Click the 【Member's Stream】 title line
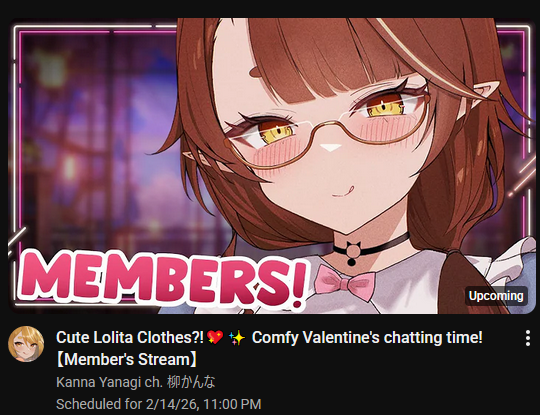Image resolution: width=540 pixels, height=415 pixels. click(126, 360)
